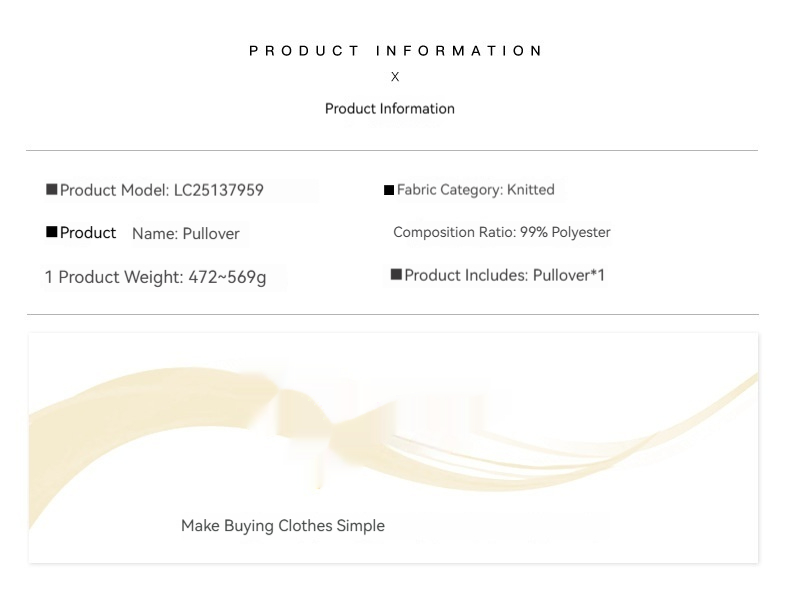Screen dimensions: 790x590
Task: Click the number 1 before Product Weight
Action: pyautogui.click(x=48, y=277)
